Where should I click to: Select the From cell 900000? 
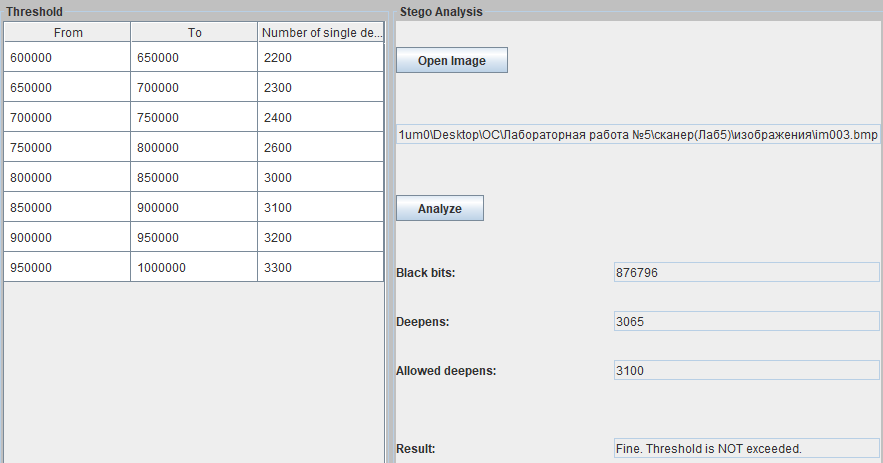(x=67, y=237)
